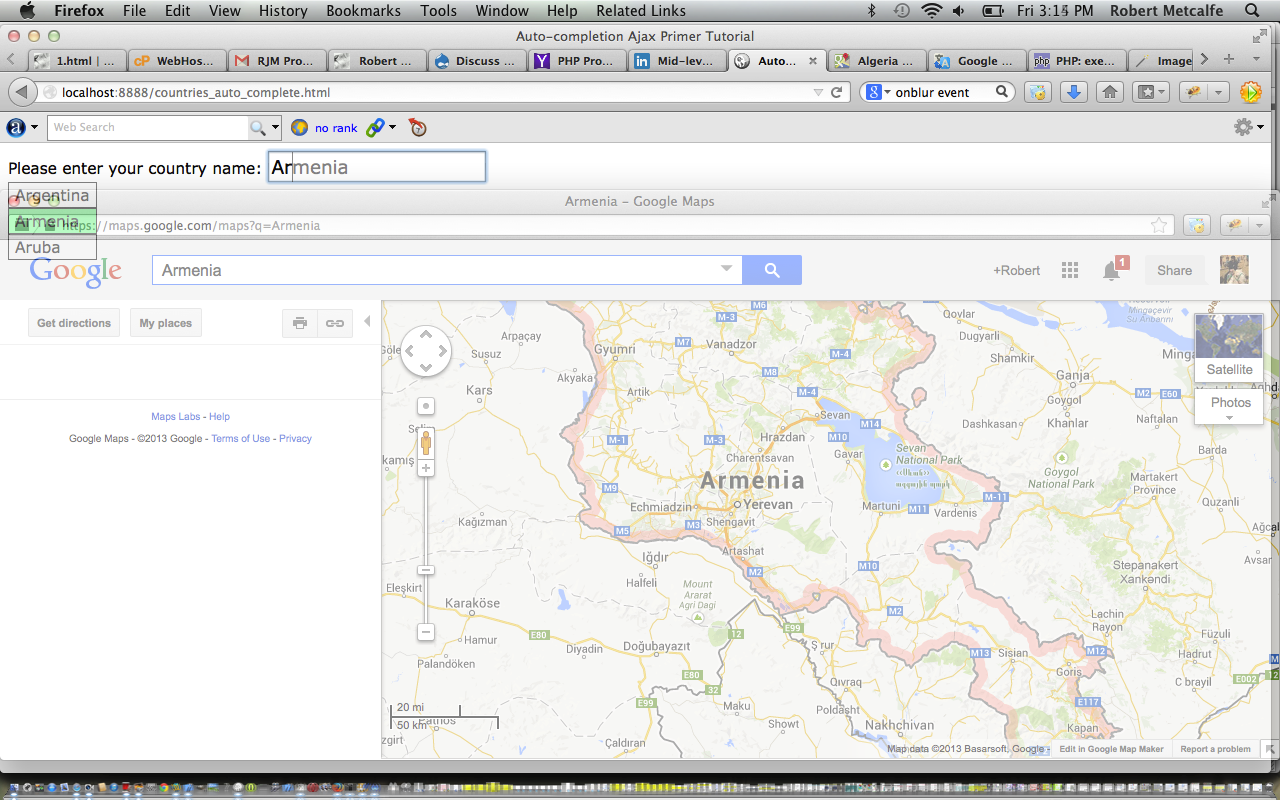Open the Google apps grid icon
The width and height of the screenshot is (1280, 800).
(x=1070, y=270)
